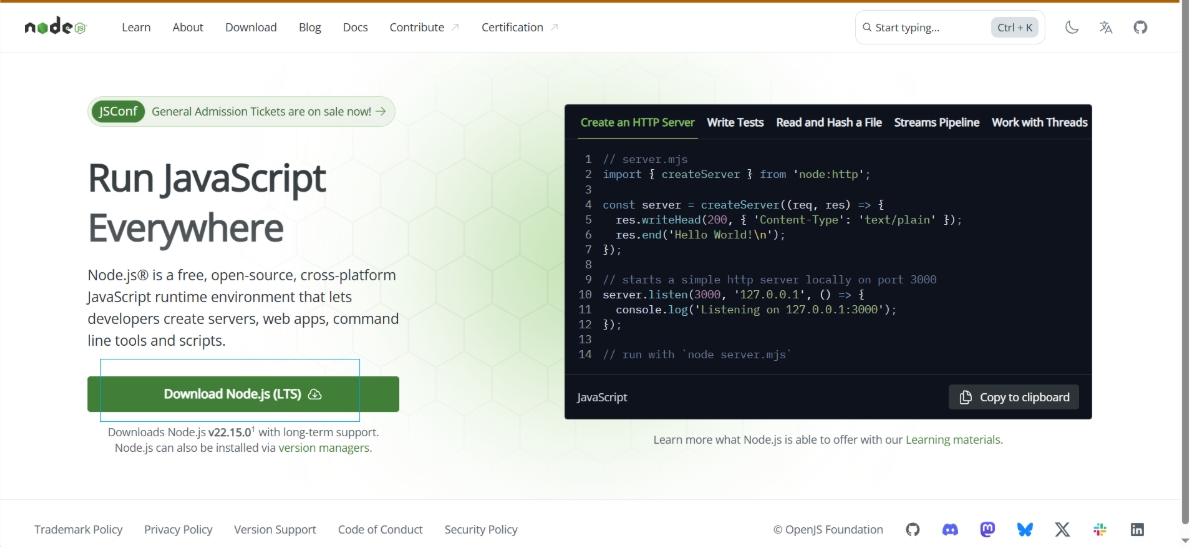Switch to Read and Hash a File tab

829,122
